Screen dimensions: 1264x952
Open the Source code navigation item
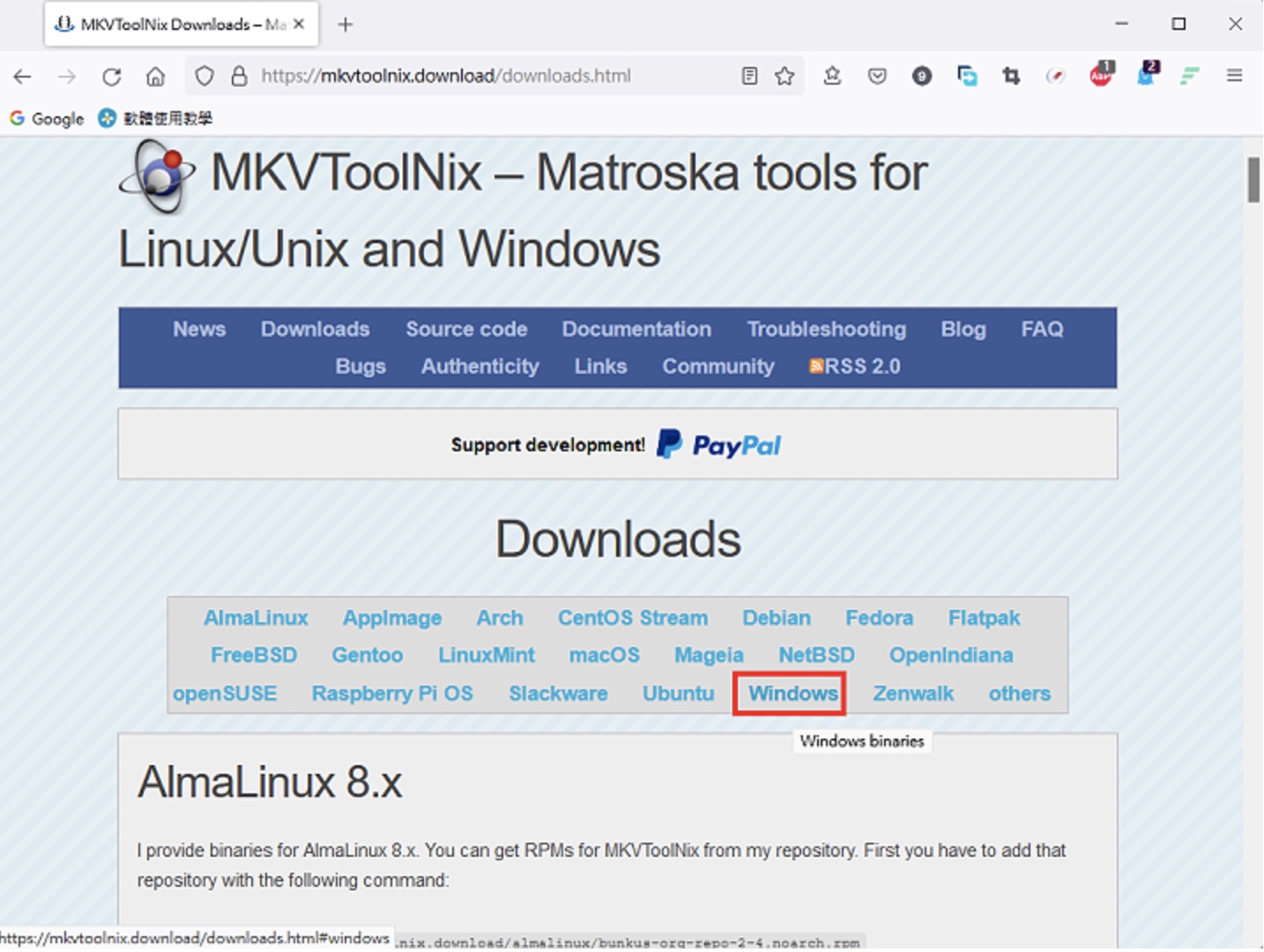[x=466, y=330]
